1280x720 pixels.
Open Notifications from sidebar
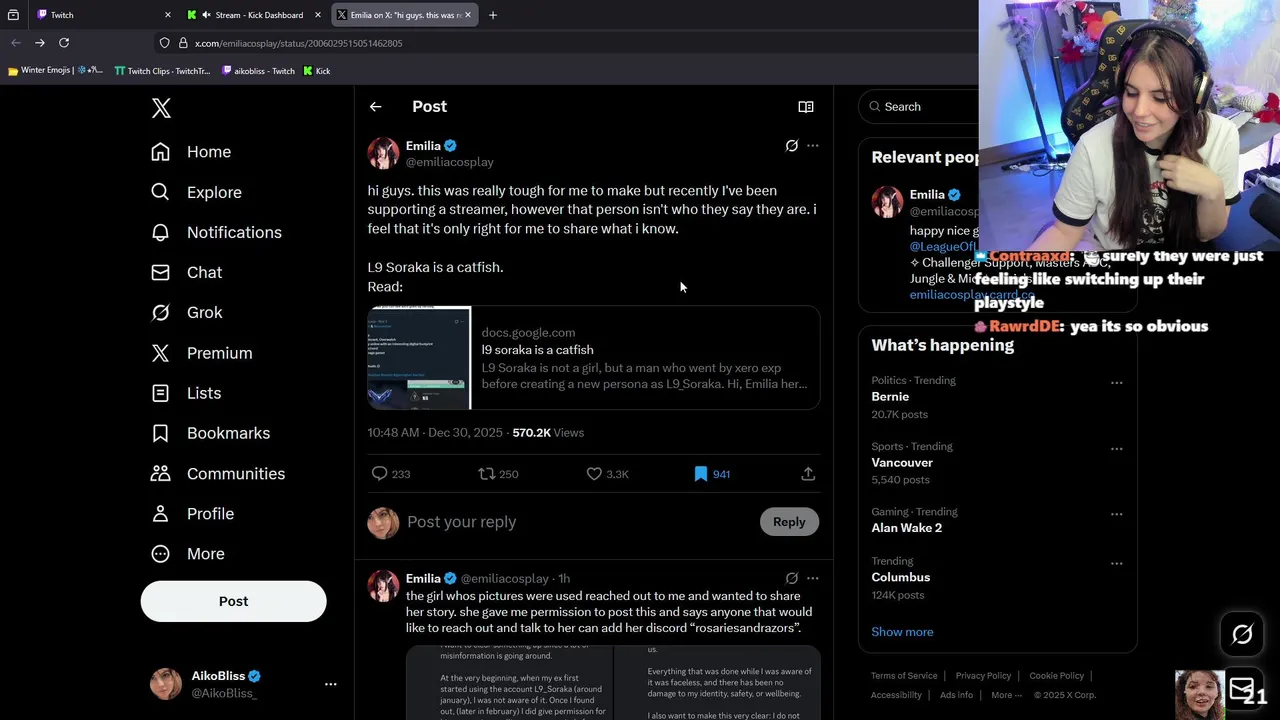216,232
